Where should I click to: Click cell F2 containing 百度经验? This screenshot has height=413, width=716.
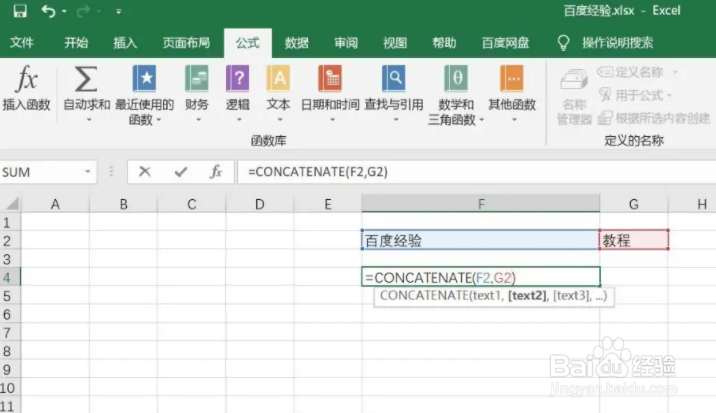pyautogui.click(x=481, y=240)
